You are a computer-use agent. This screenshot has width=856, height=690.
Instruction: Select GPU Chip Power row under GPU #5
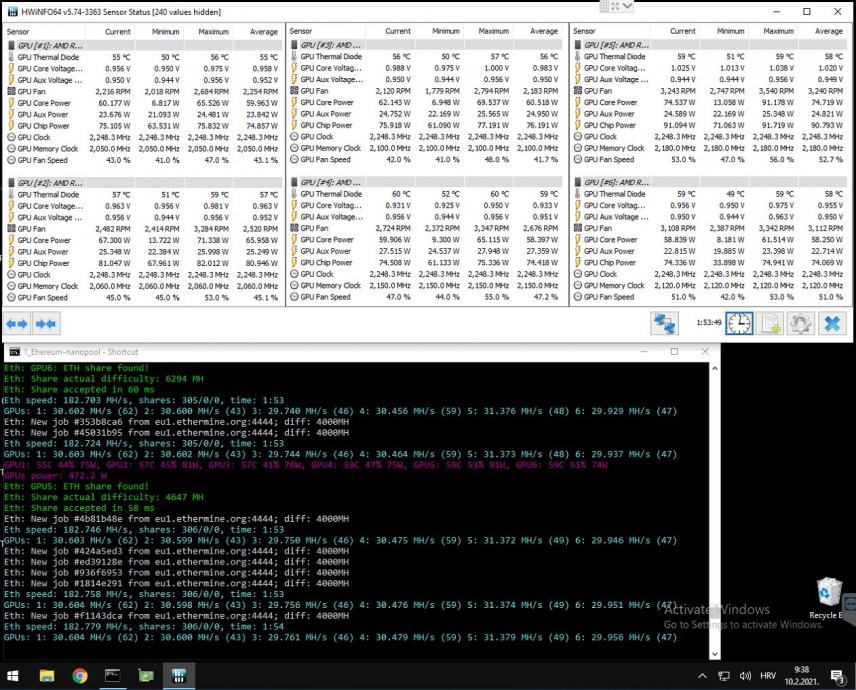710,125
